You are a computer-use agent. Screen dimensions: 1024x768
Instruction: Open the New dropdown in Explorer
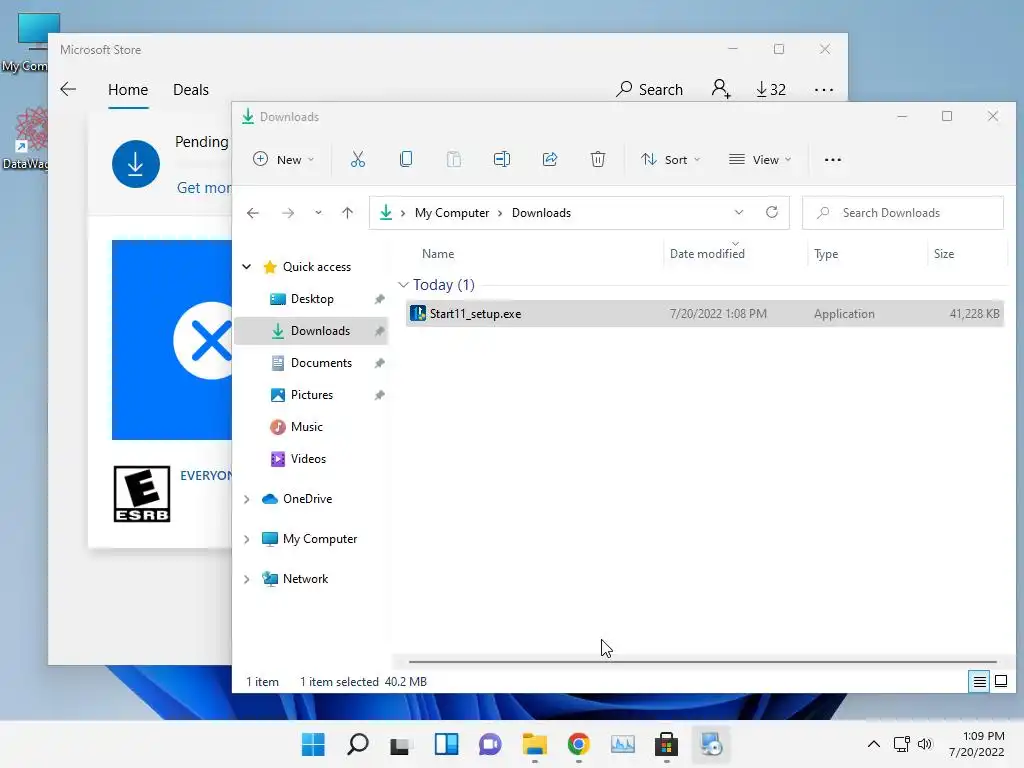tap(283, 159)
